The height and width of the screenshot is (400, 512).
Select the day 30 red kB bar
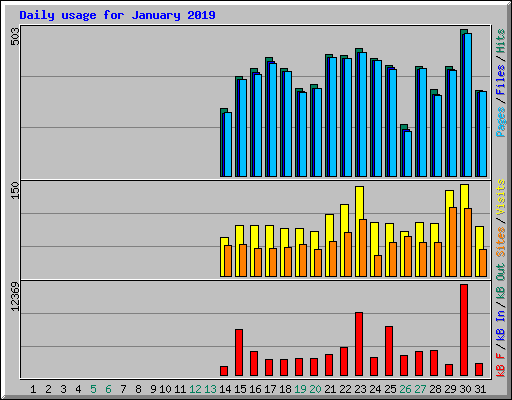click(464, 330)
